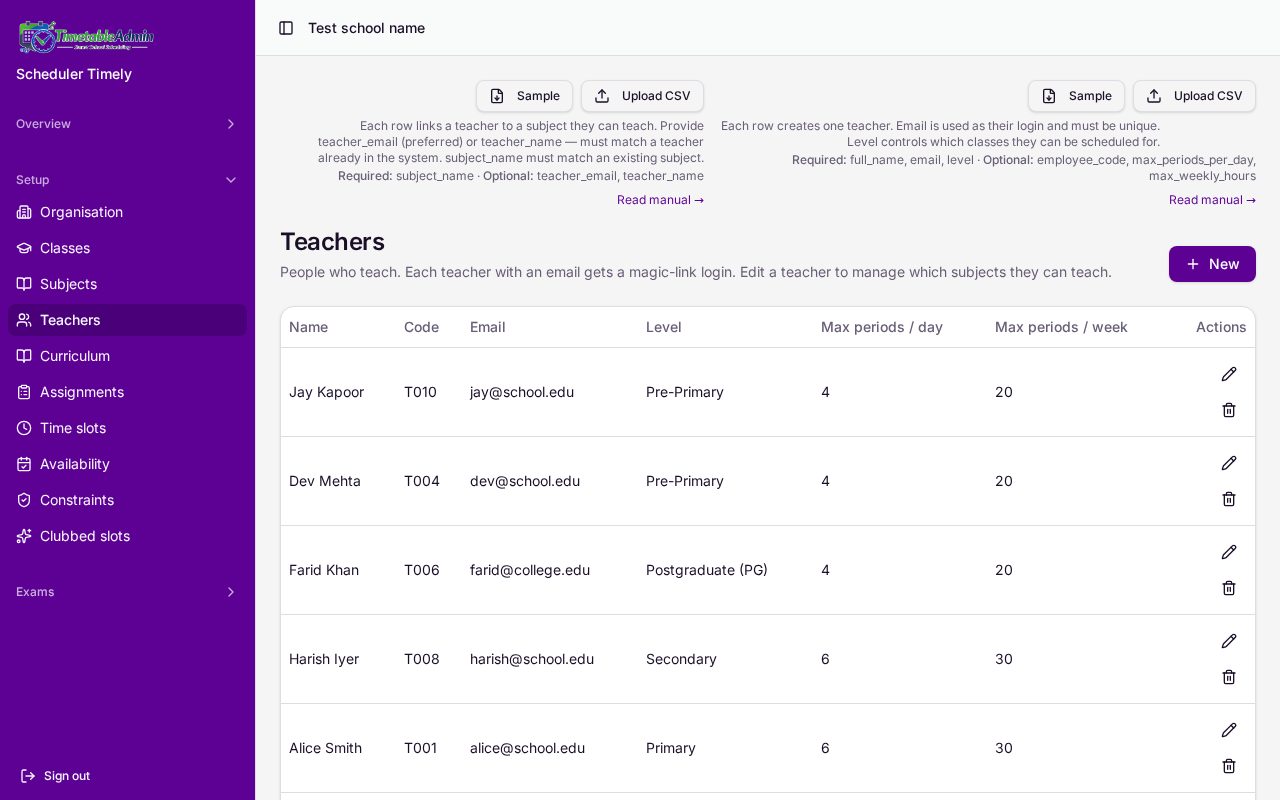1280x800 pixels.
Task: Toggle the sidebar panel icon
Action: point(286,28)
